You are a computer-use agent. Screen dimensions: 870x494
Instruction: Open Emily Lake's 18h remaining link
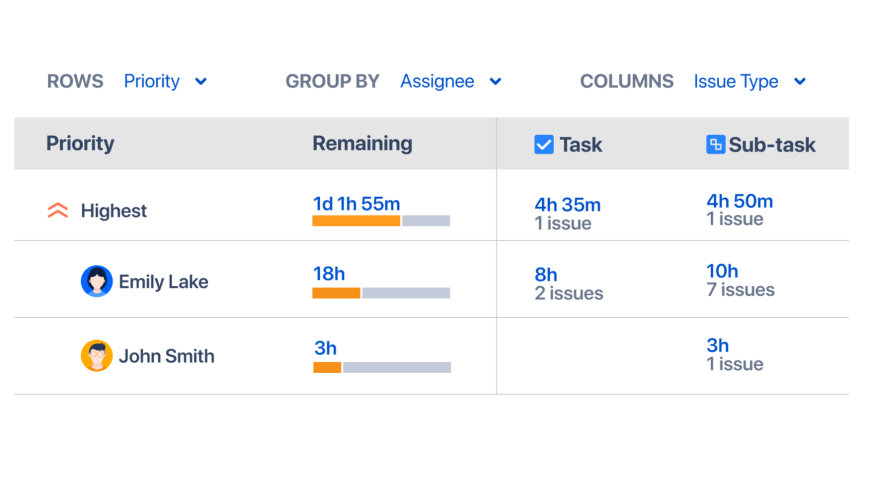coord(329,274)
